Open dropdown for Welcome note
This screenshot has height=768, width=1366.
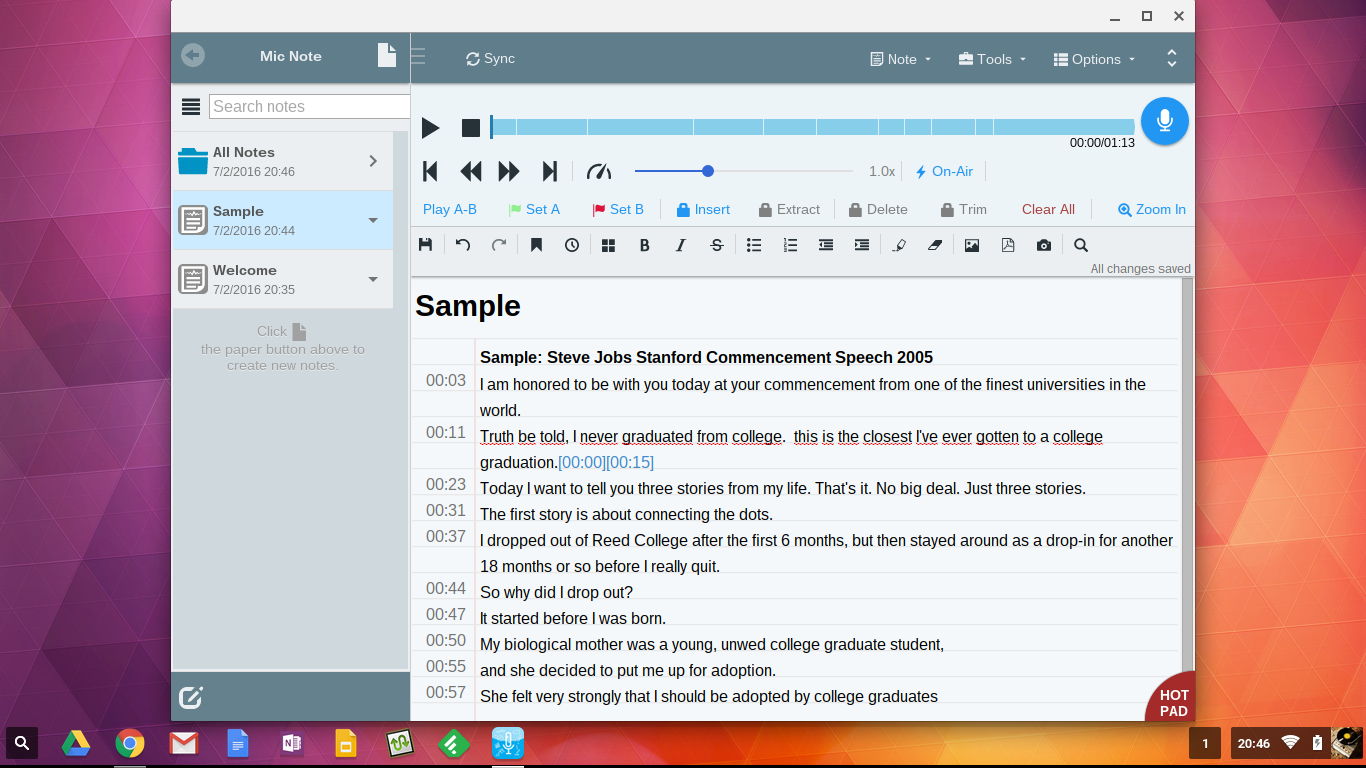373,279
